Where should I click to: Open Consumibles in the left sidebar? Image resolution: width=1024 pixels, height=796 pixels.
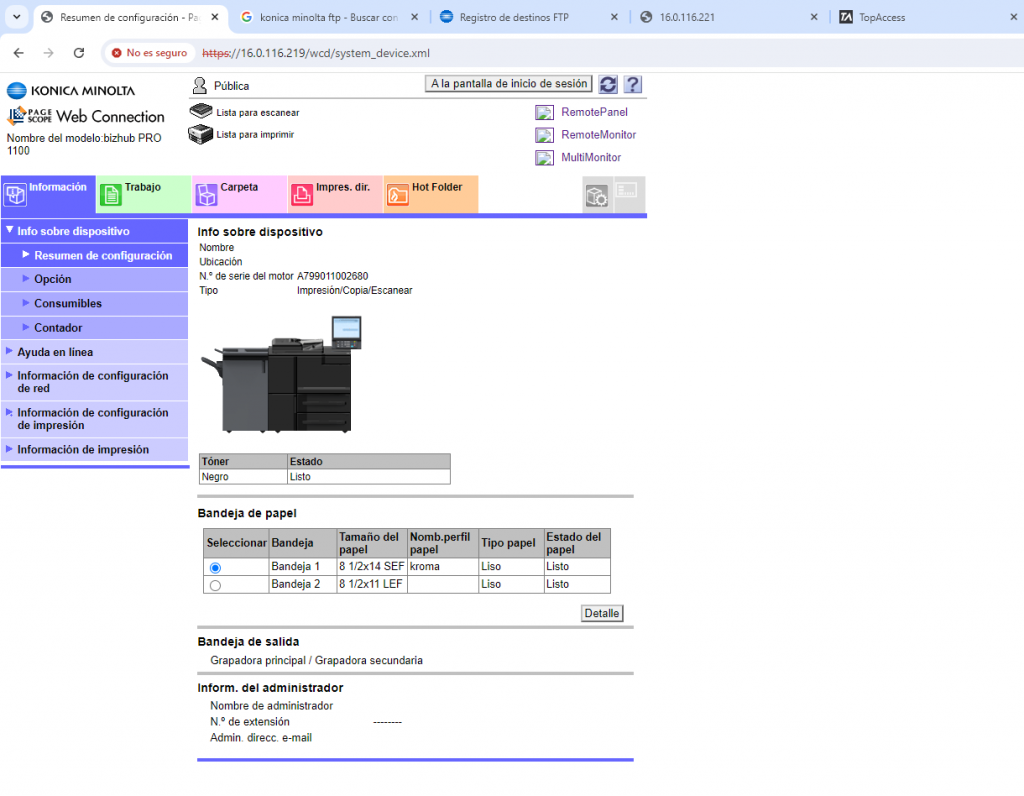(68, 303)
